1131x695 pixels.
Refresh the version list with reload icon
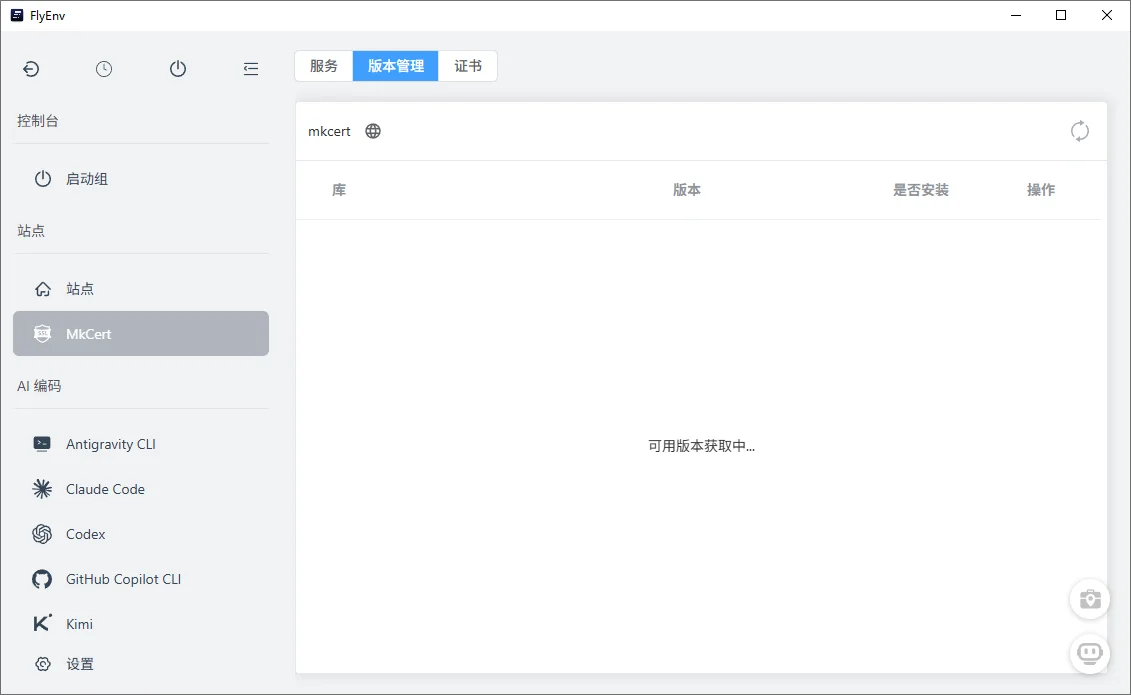(1080, 131)
